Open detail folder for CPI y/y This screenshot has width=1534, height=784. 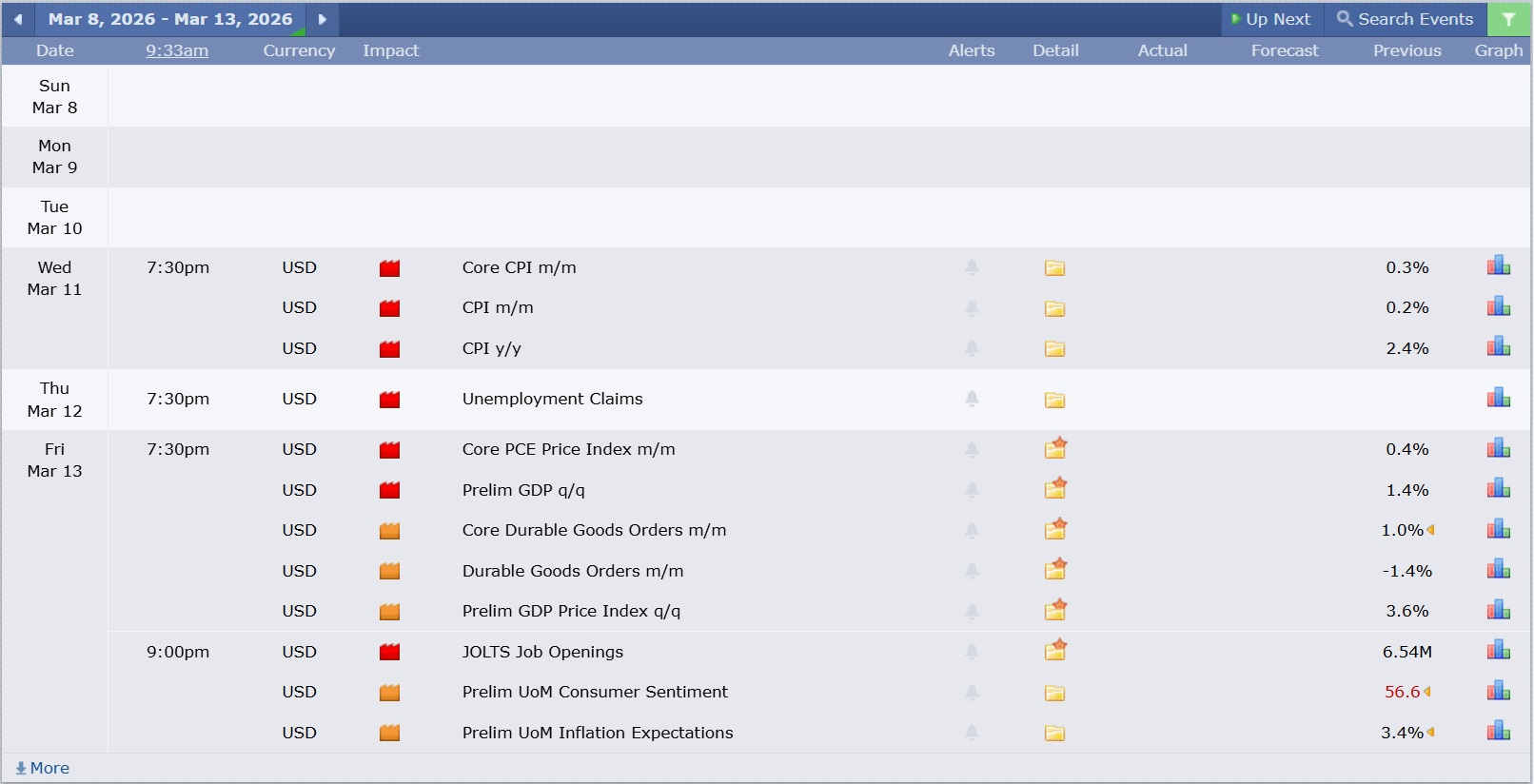(1054, 349)
